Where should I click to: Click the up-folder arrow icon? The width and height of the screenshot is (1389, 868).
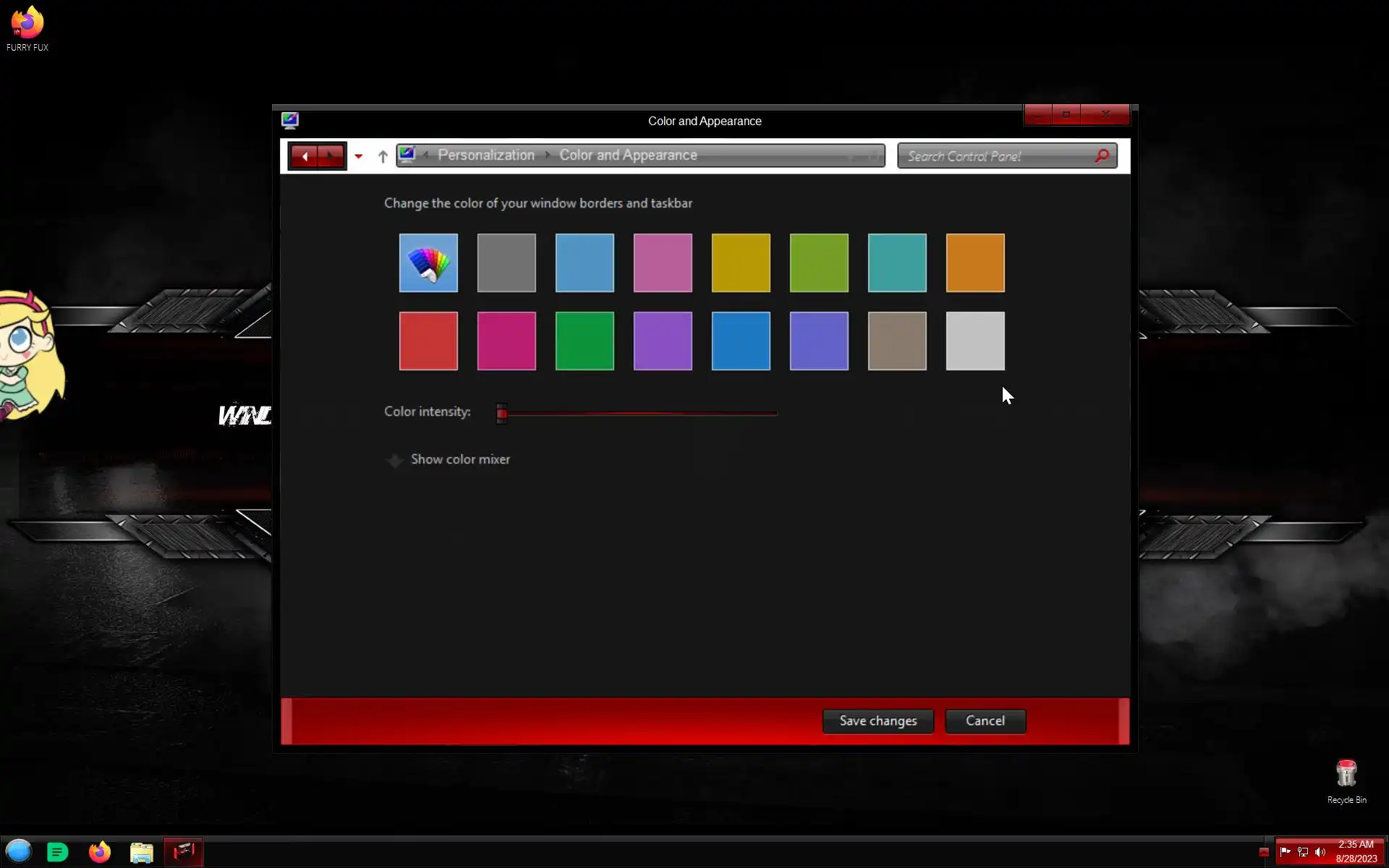pos(383,156)
